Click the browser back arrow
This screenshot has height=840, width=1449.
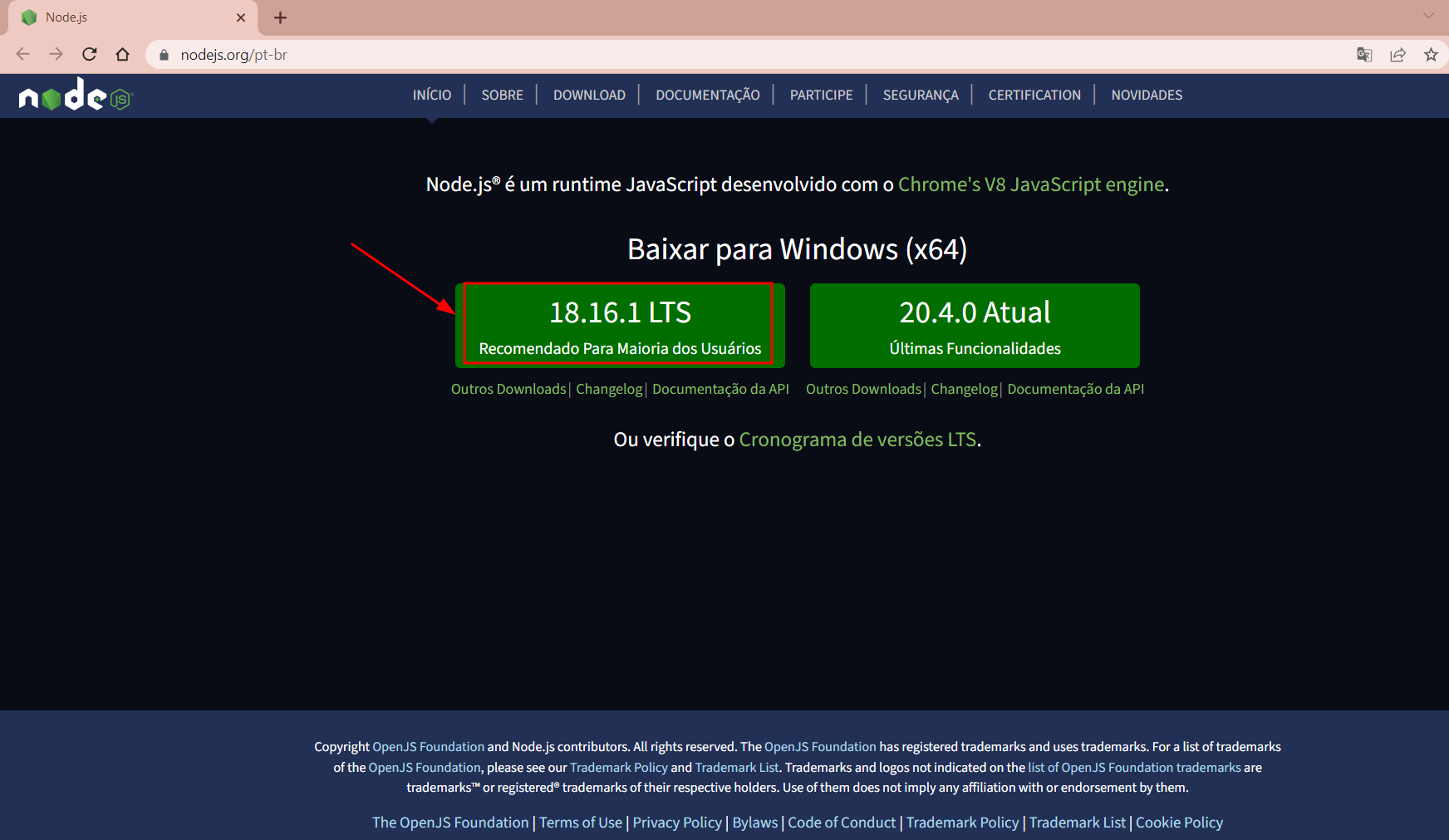pos(22,55)
